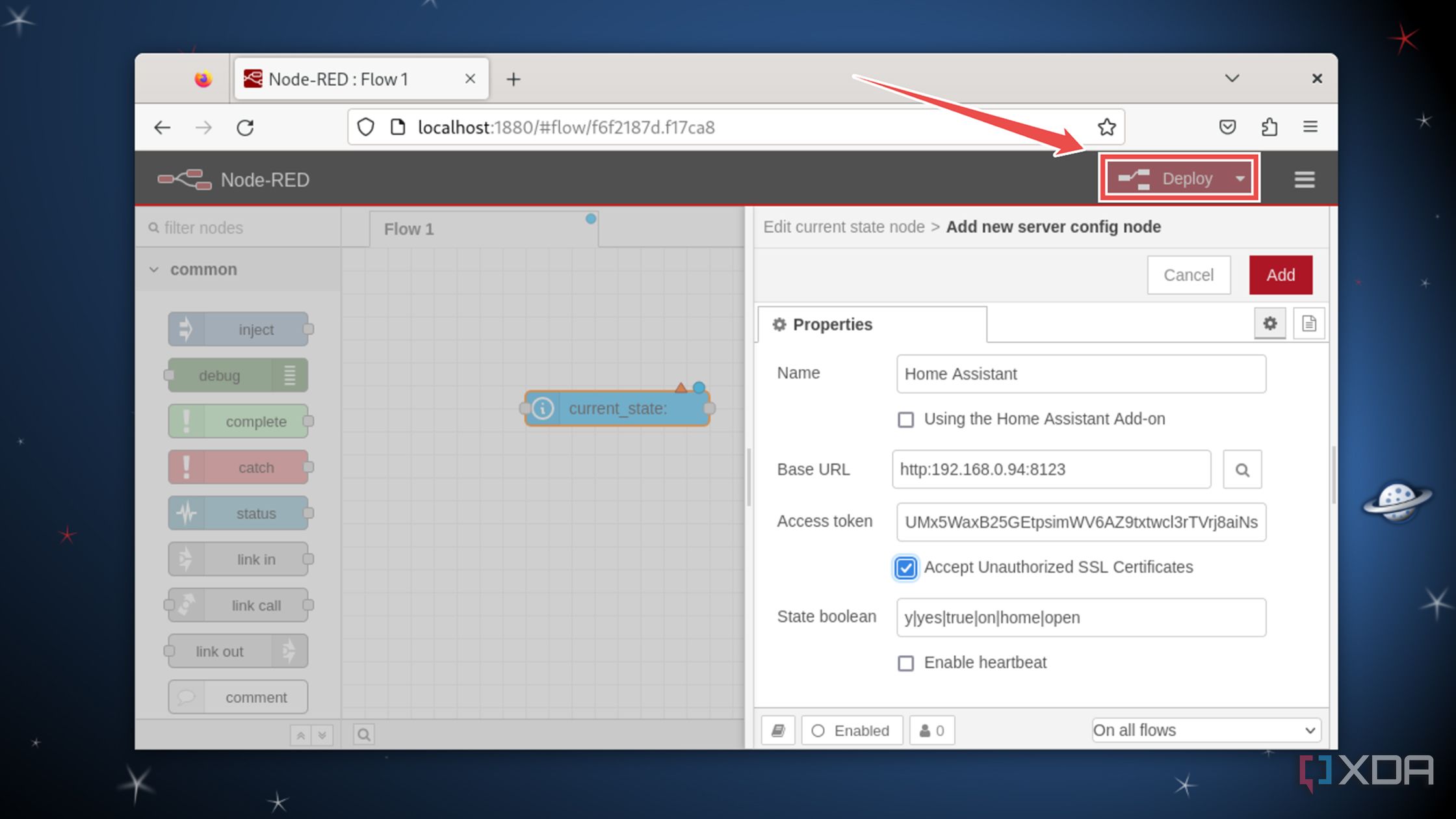Open the Node-RED main menu

[1304, 179]
